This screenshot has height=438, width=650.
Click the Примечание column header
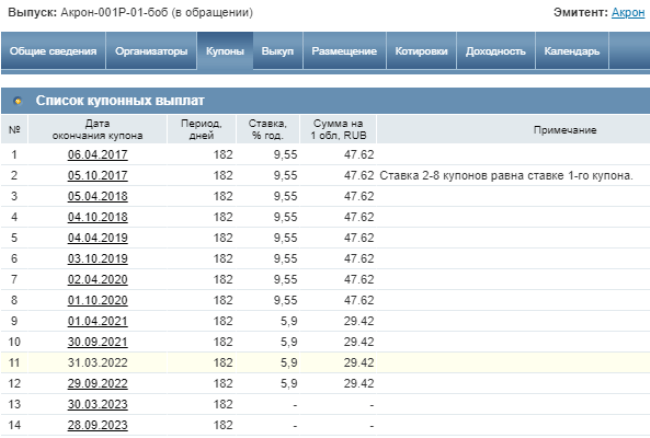pos(565,130)
